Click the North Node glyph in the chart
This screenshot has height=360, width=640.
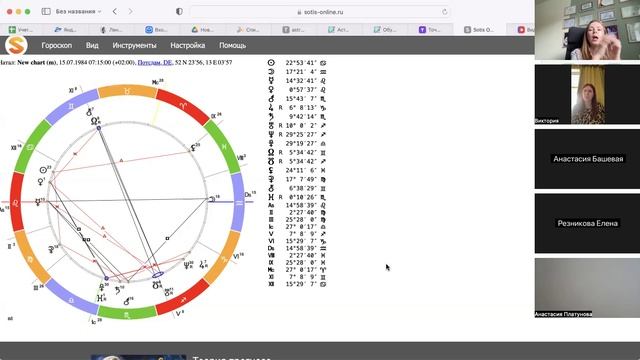point(94,121)
